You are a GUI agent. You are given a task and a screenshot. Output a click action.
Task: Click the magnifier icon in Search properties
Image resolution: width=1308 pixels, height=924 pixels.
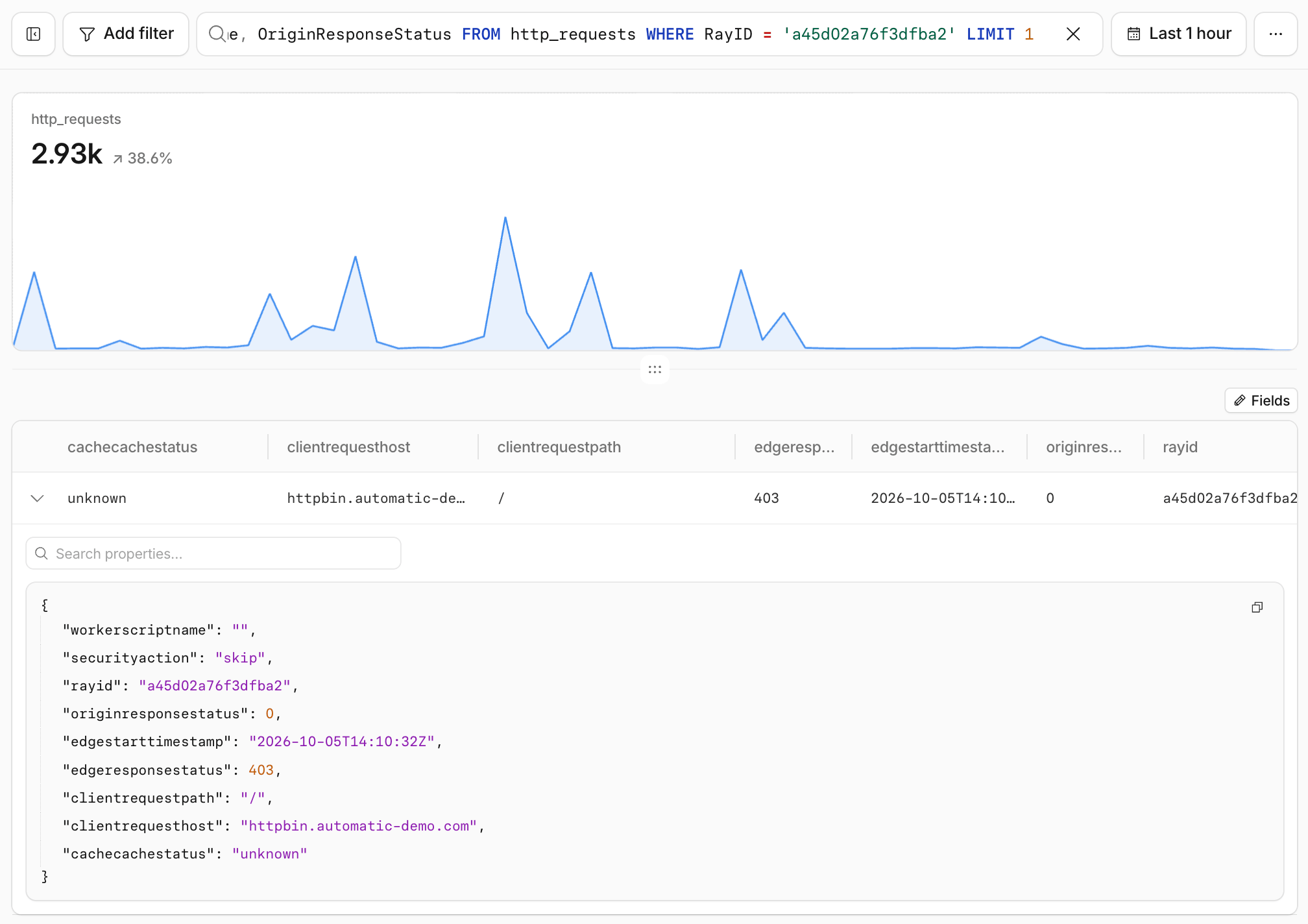(42, 553)
